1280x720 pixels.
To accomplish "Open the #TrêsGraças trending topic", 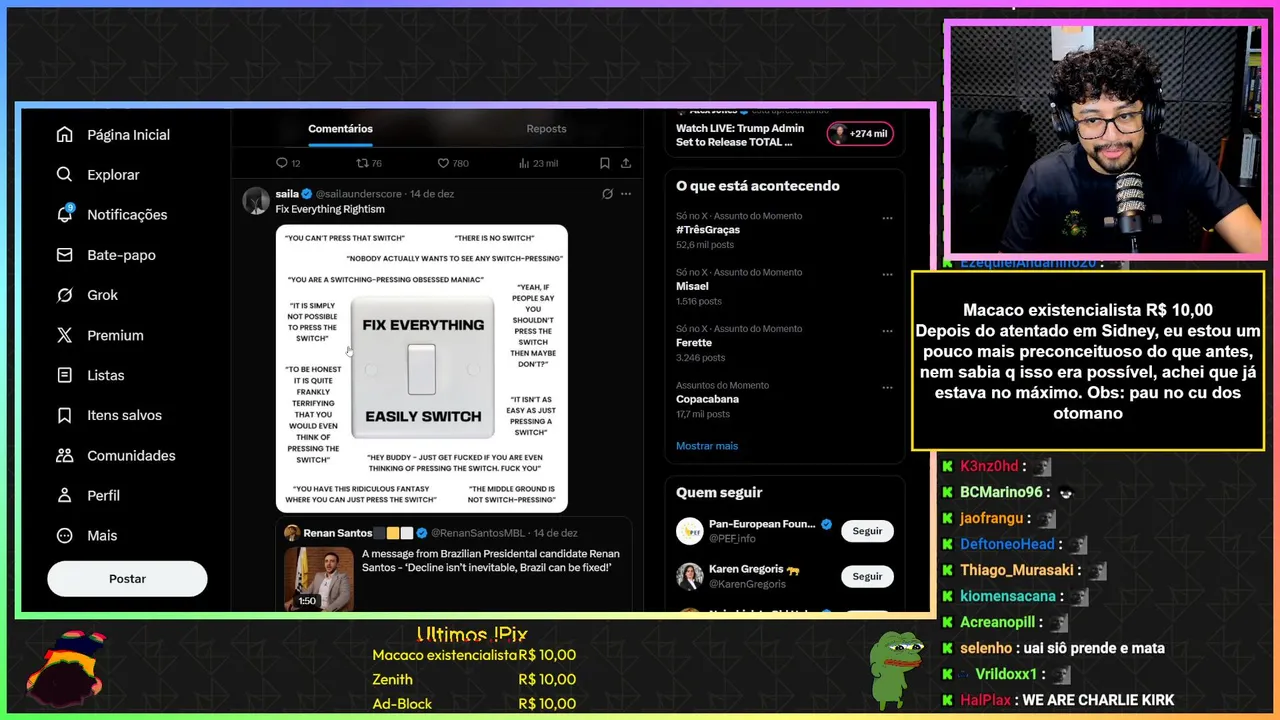I will [x=708, y=230].
